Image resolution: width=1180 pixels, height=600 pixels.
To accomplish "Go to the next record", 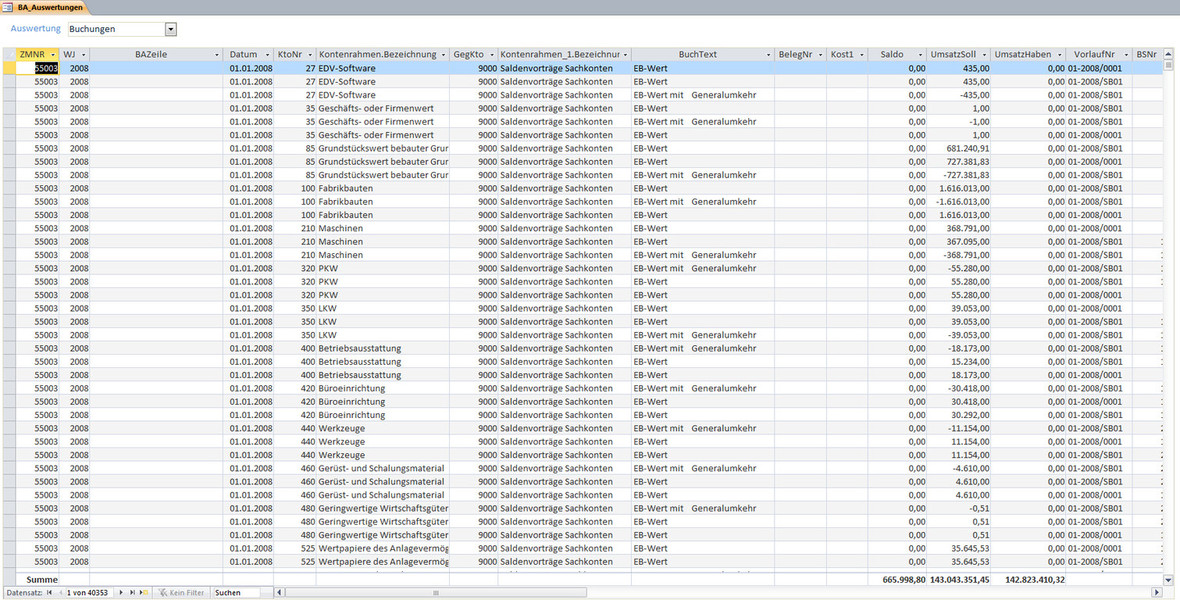I will pyautogui.click(x=120, y=593).
